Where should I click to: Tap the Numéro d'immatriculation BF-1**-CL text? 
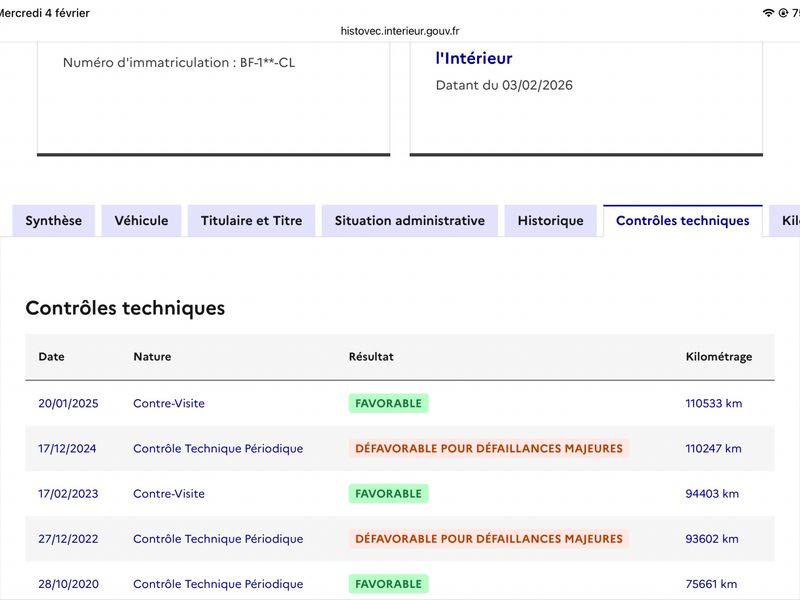(179, 63)
